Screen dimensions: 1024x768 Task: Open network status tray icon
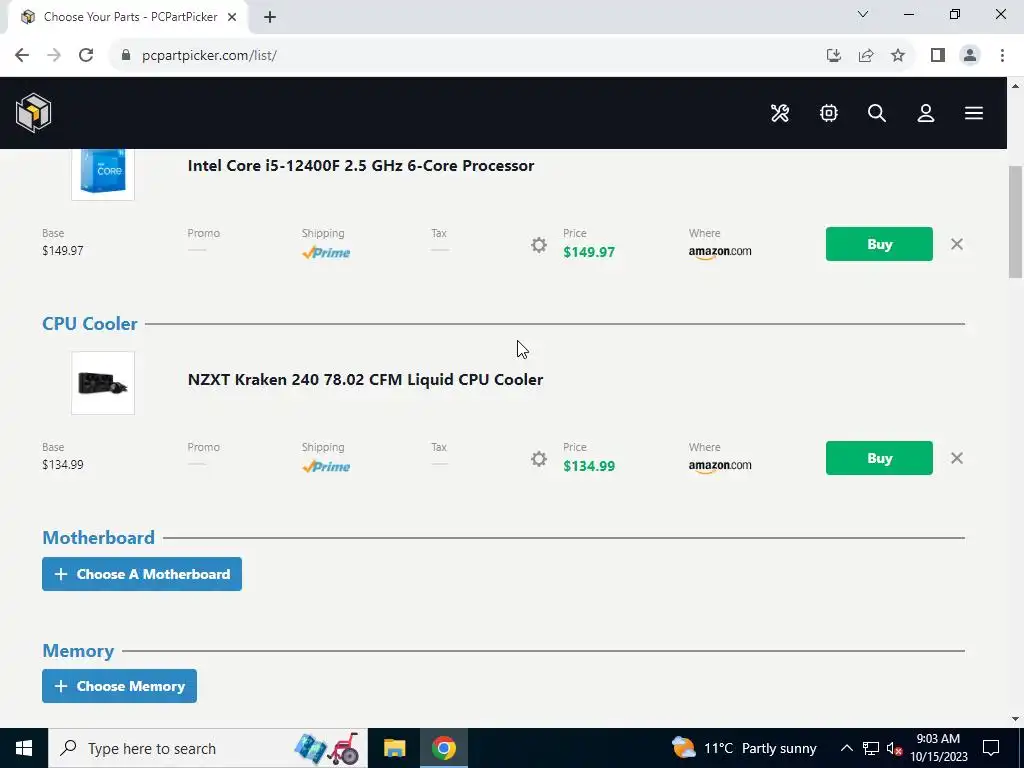[x=871, y=748]
